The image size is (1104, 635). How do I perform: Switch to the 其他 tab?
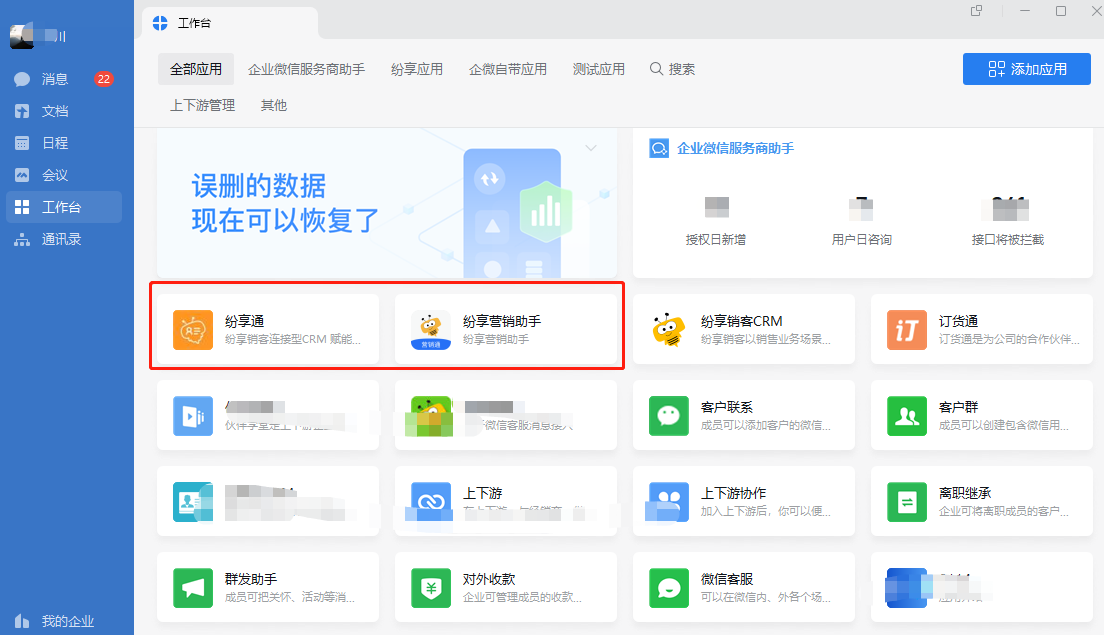(274, 105)
